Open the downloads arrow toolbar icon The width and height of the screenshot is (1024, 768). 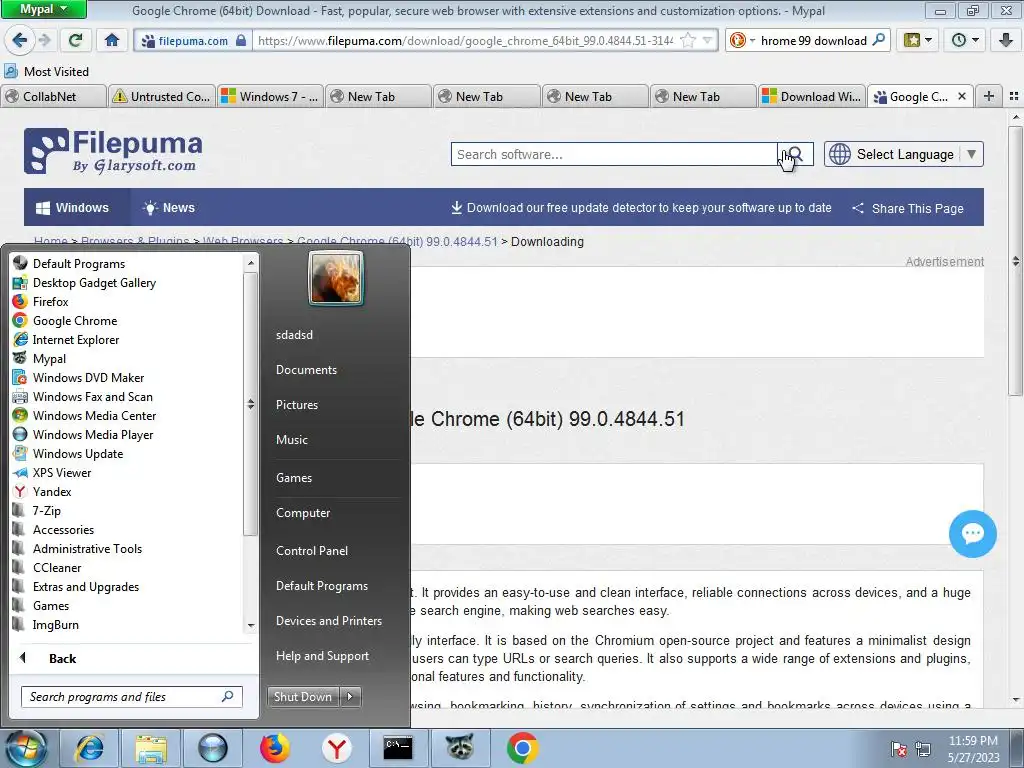[1006, 40]
